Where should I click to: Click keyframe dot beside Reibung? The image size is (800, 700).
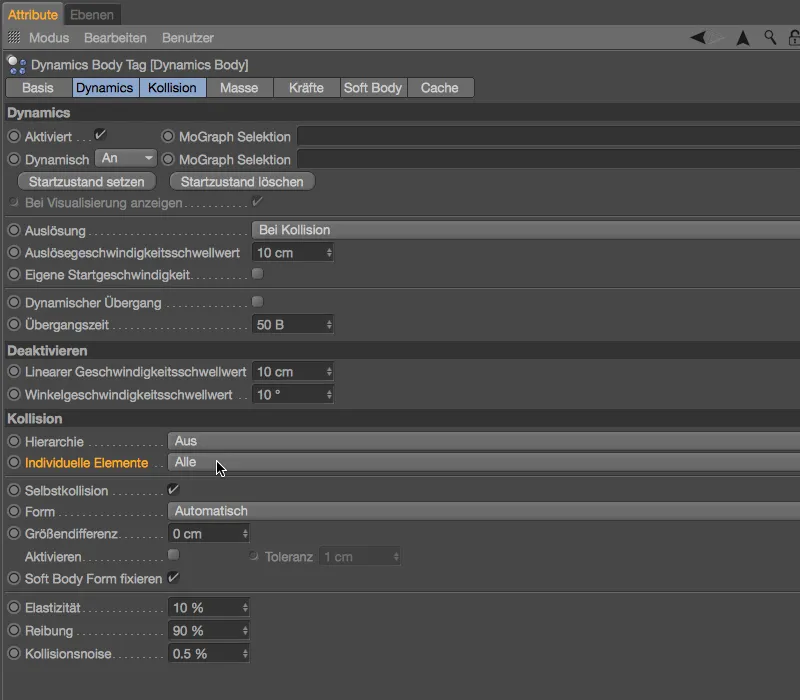tap(14, 631)
